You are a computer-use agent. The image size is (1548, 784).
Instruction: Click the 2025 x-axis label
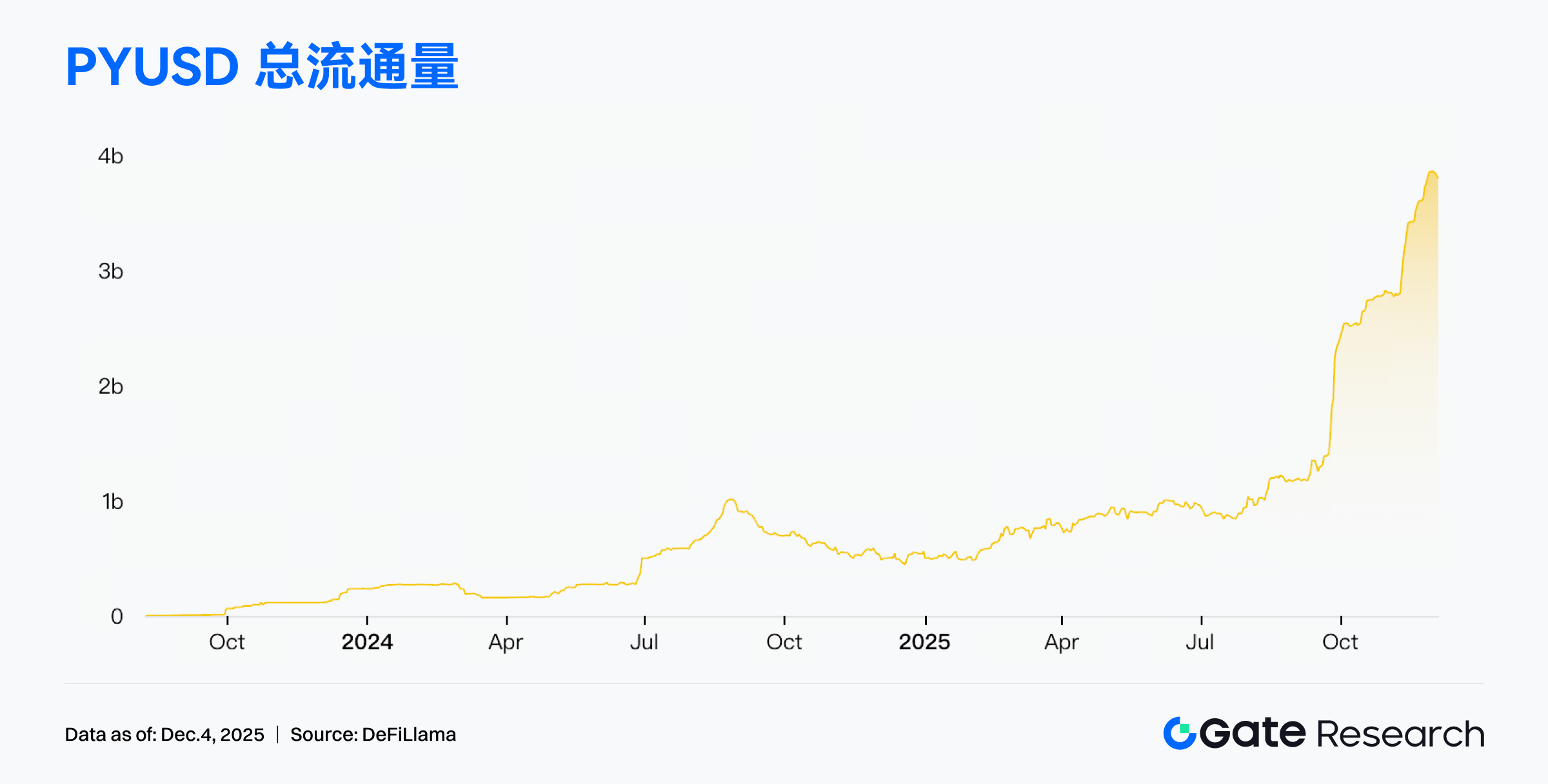point(924,642)
